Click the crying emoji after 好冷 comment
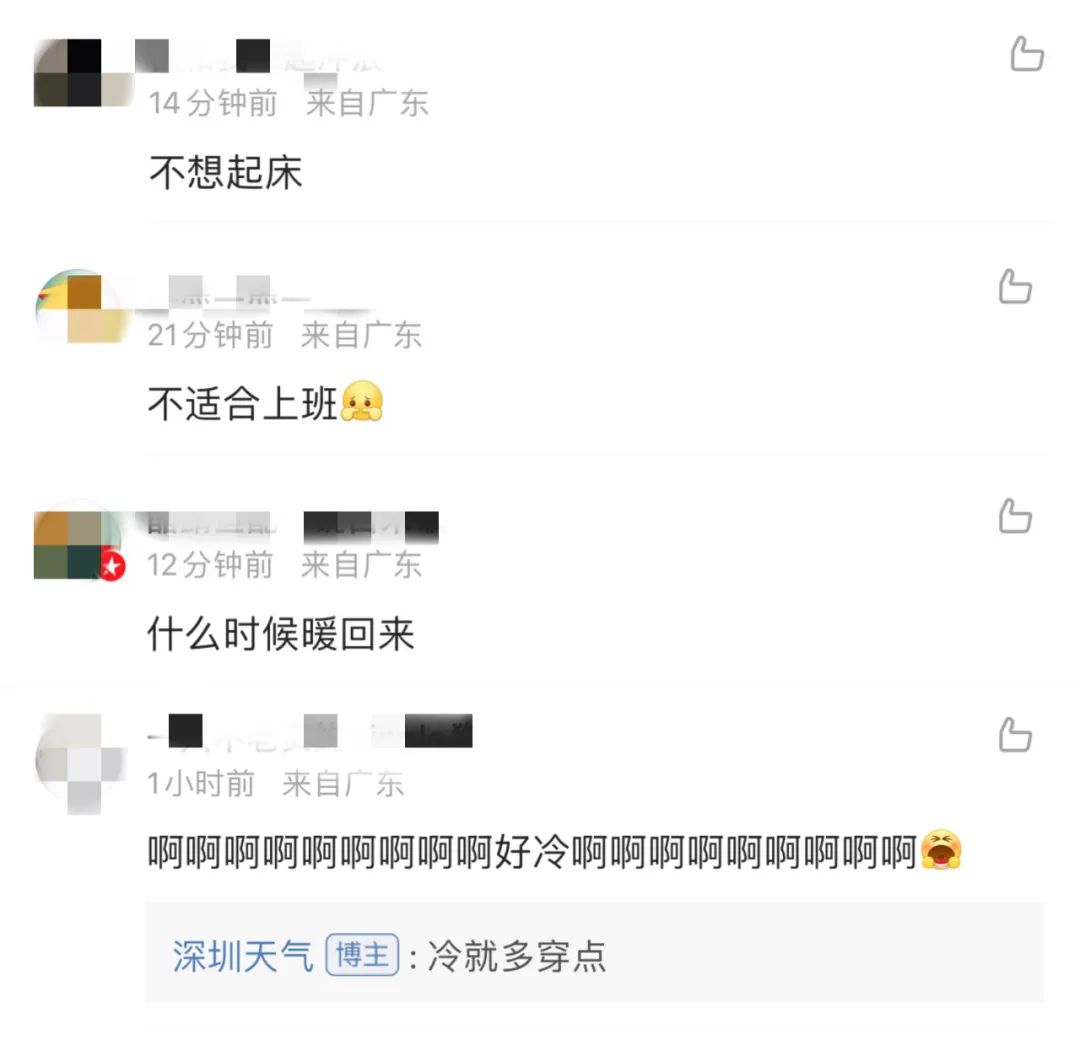Viewport: 1080px width, 1051px height. [942, 850]
